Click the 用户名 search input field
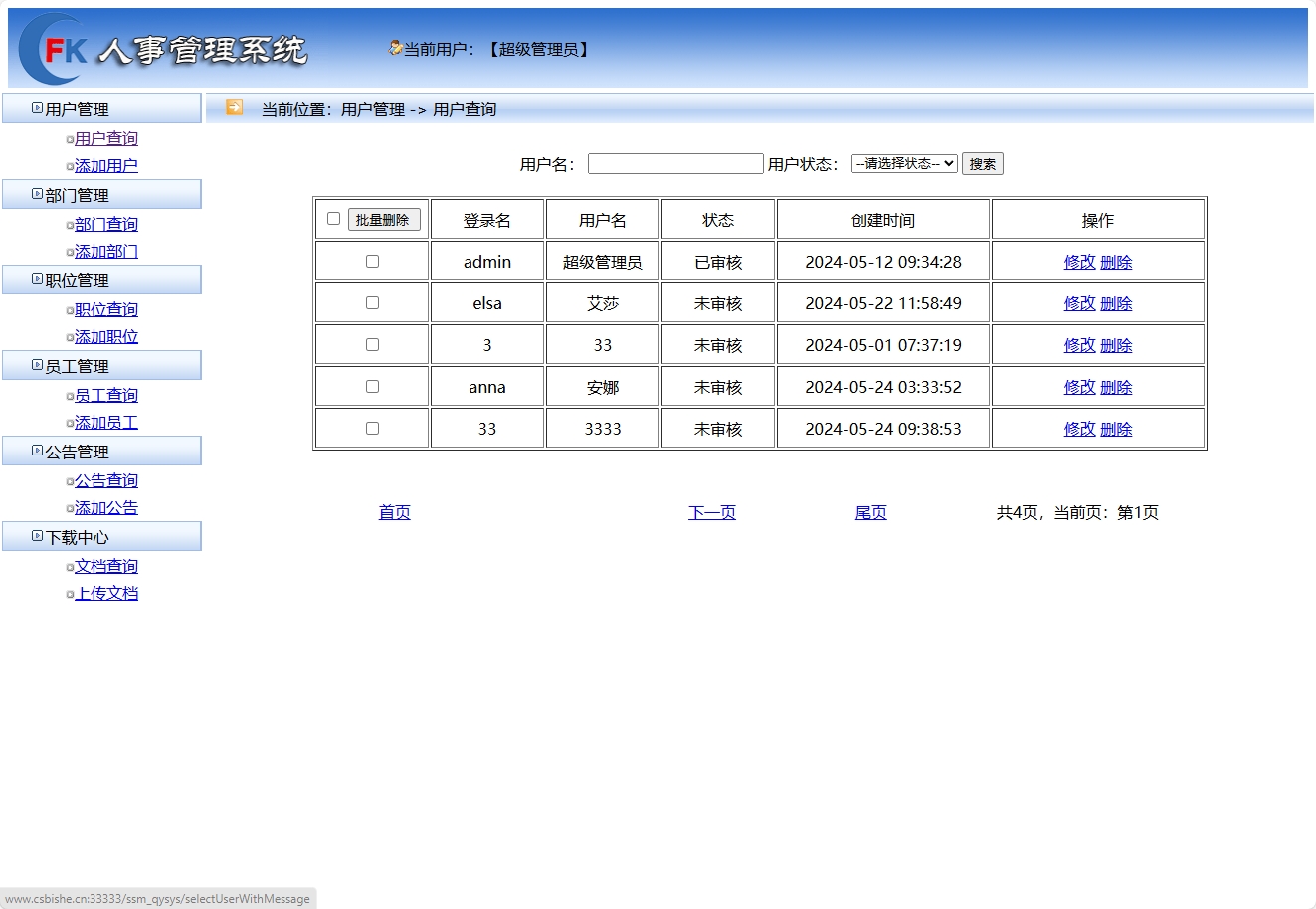 click(675, 163)
